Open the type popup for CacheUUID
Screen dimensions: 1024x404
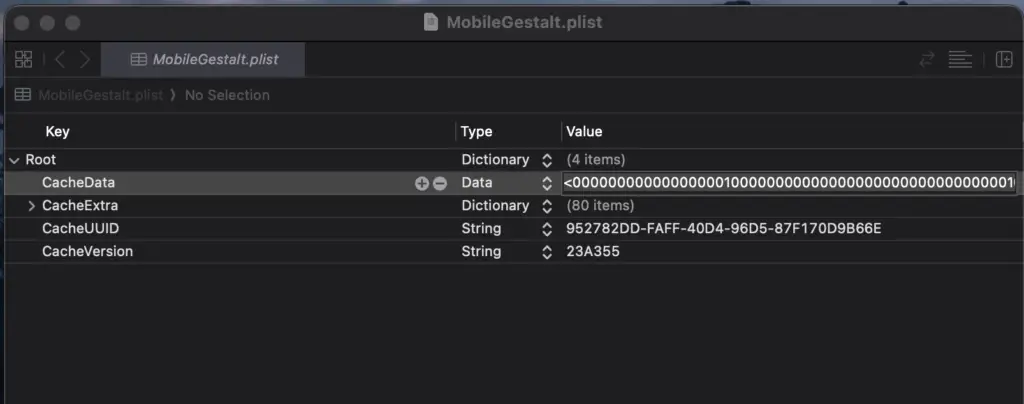coord(547,229)
